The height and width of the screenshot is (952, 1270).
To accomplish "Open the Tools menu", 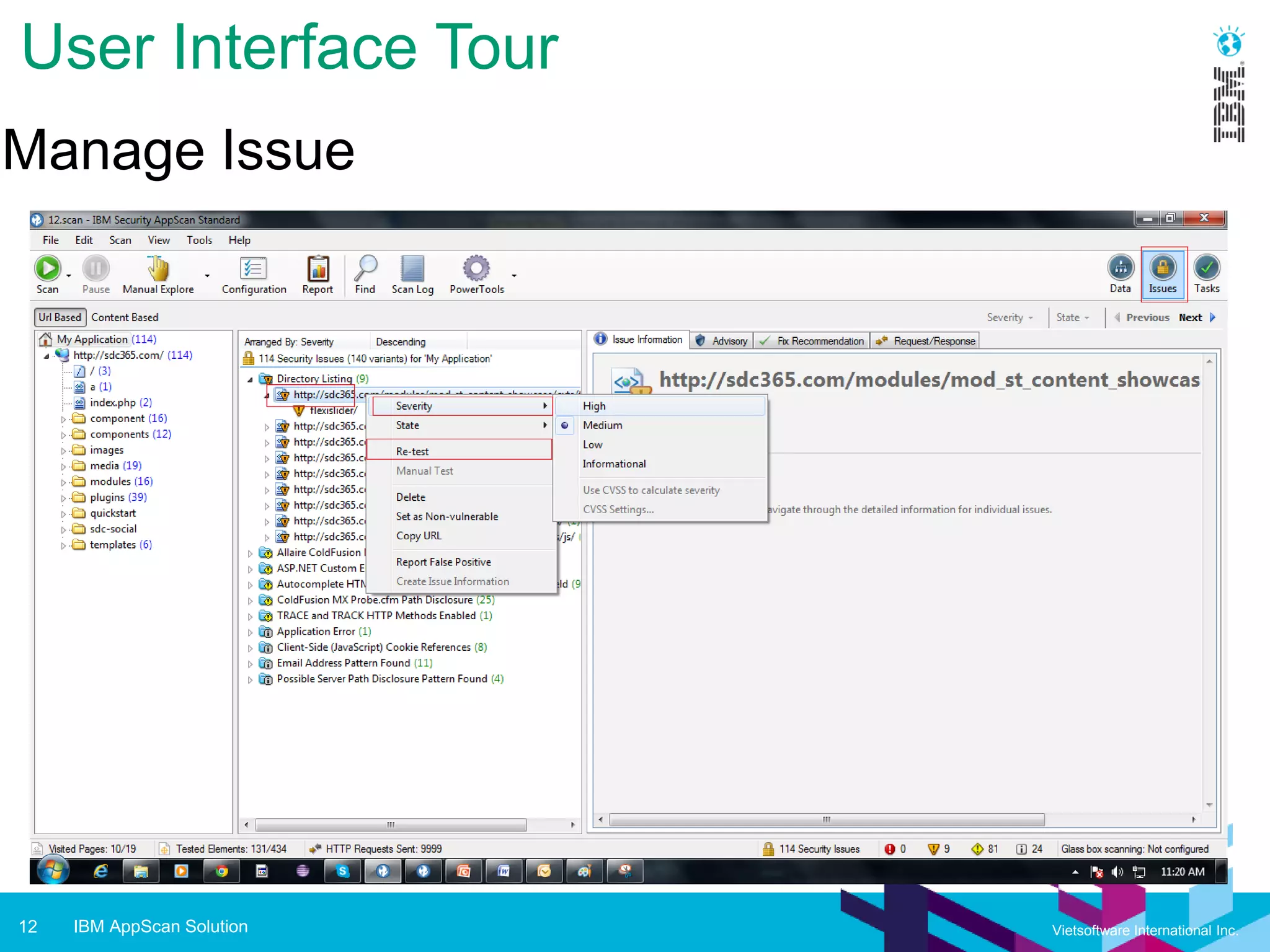I will tap(199, 240).
